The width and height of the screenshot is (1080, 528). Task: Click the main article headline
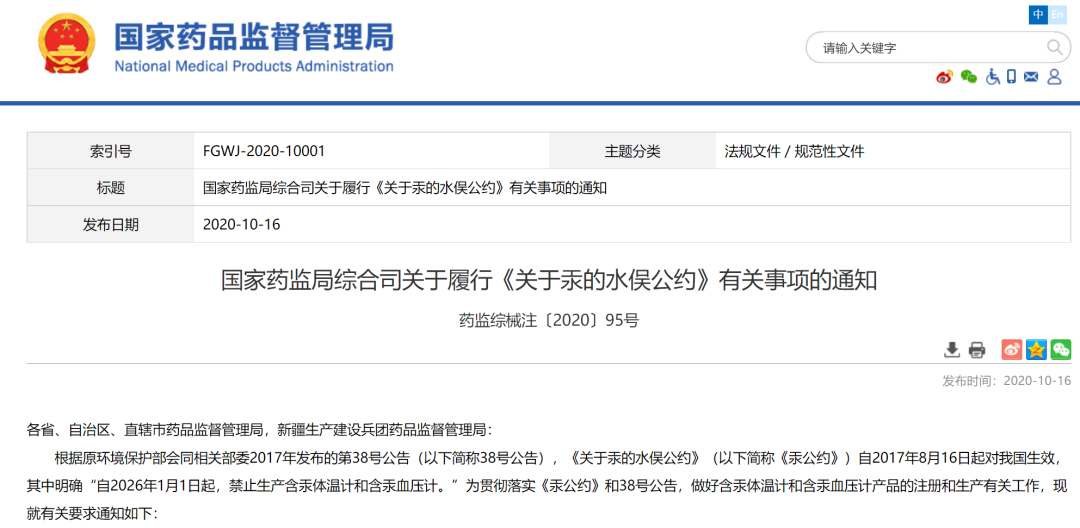click(548, 281)
